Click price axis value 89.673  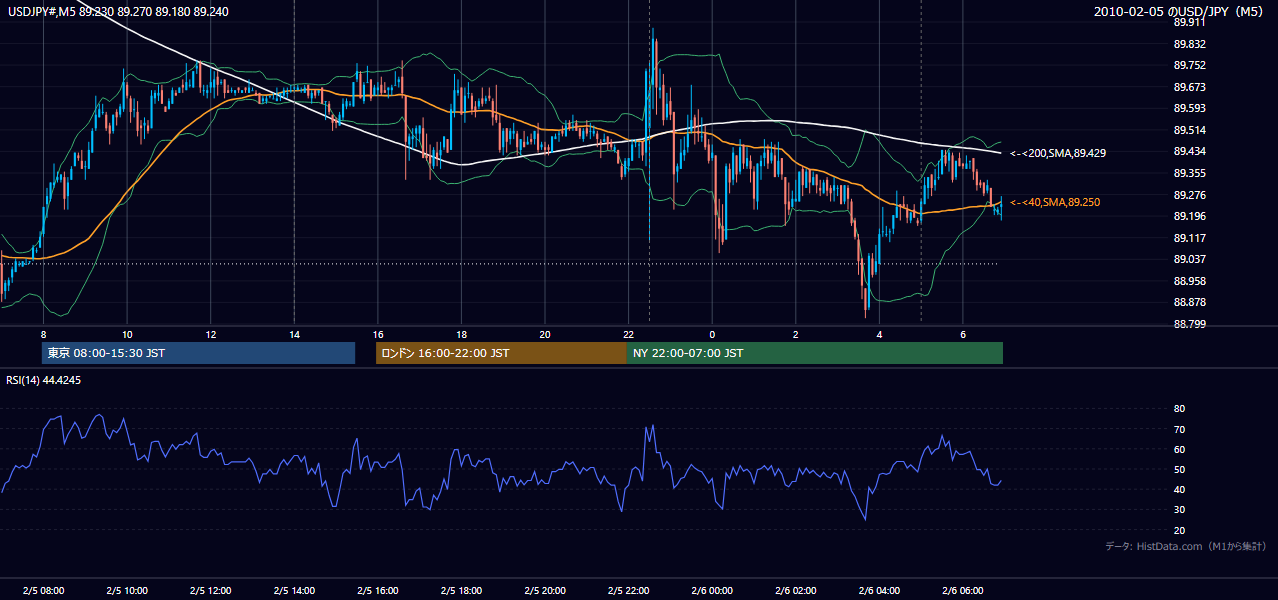pyautogui.click(x=1189, y=87)
